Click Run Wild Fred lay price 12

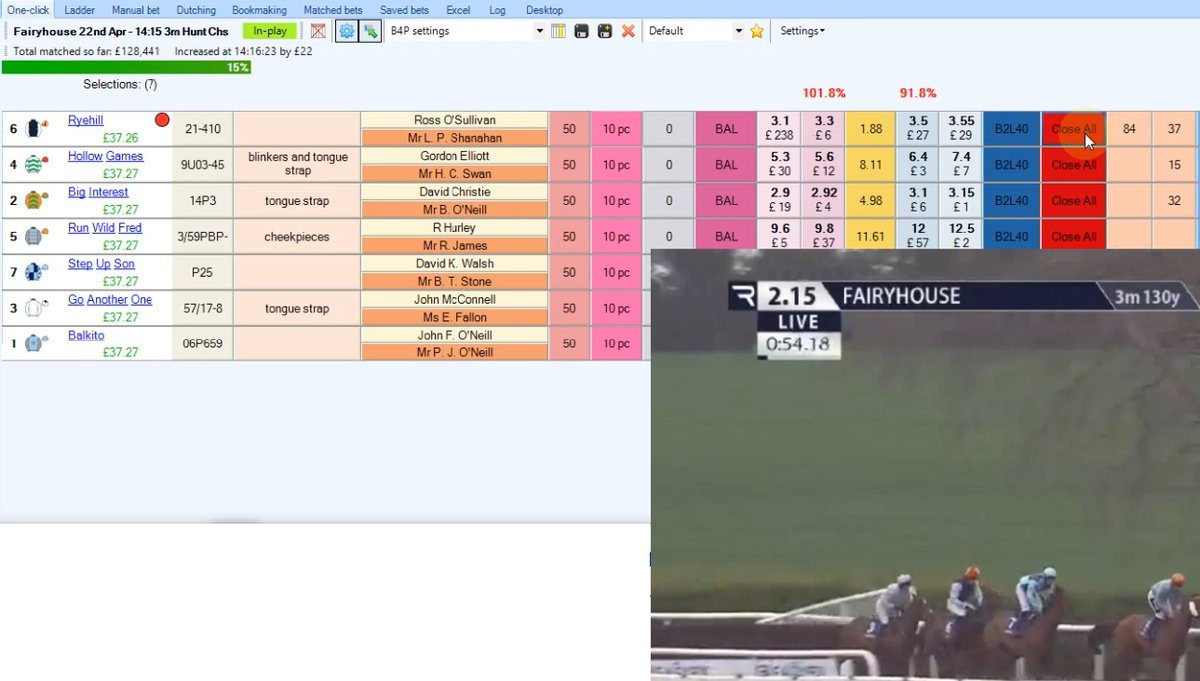point(918,237)
